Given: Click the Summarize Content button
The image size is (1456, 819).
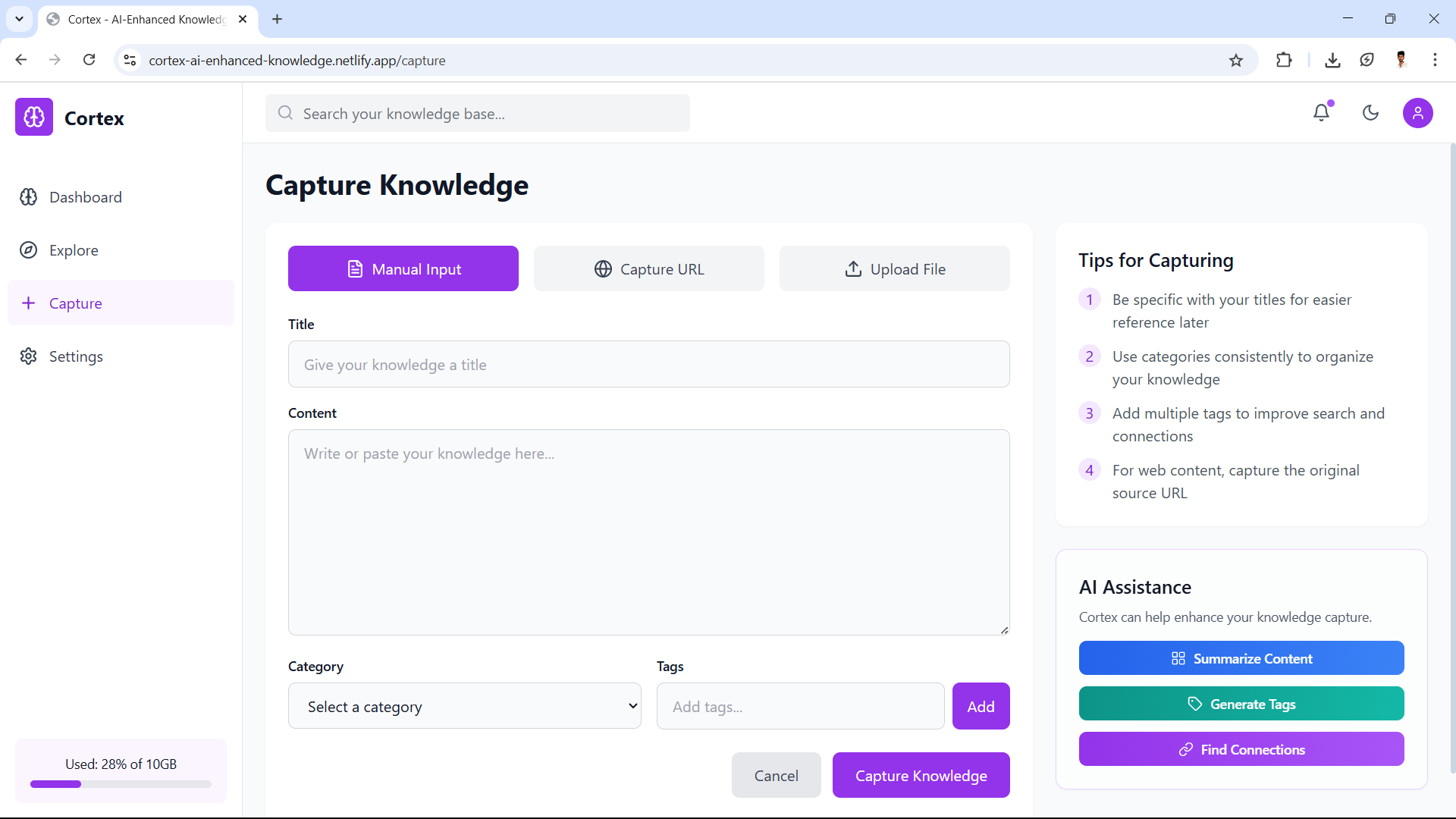Looking at the screenshot, I should point(1241,658).
